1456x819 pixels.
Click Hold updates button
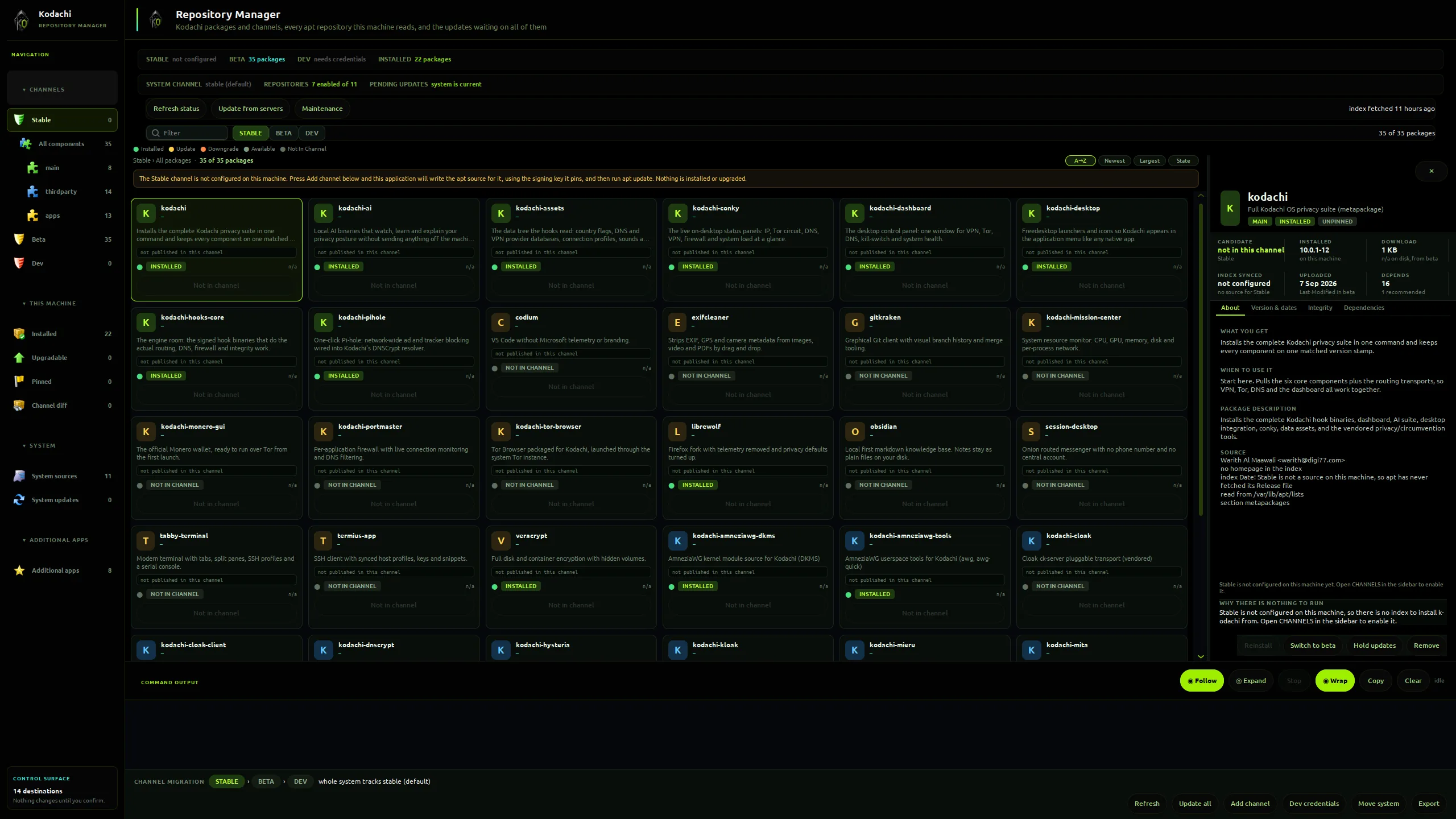pos(1374,646)
